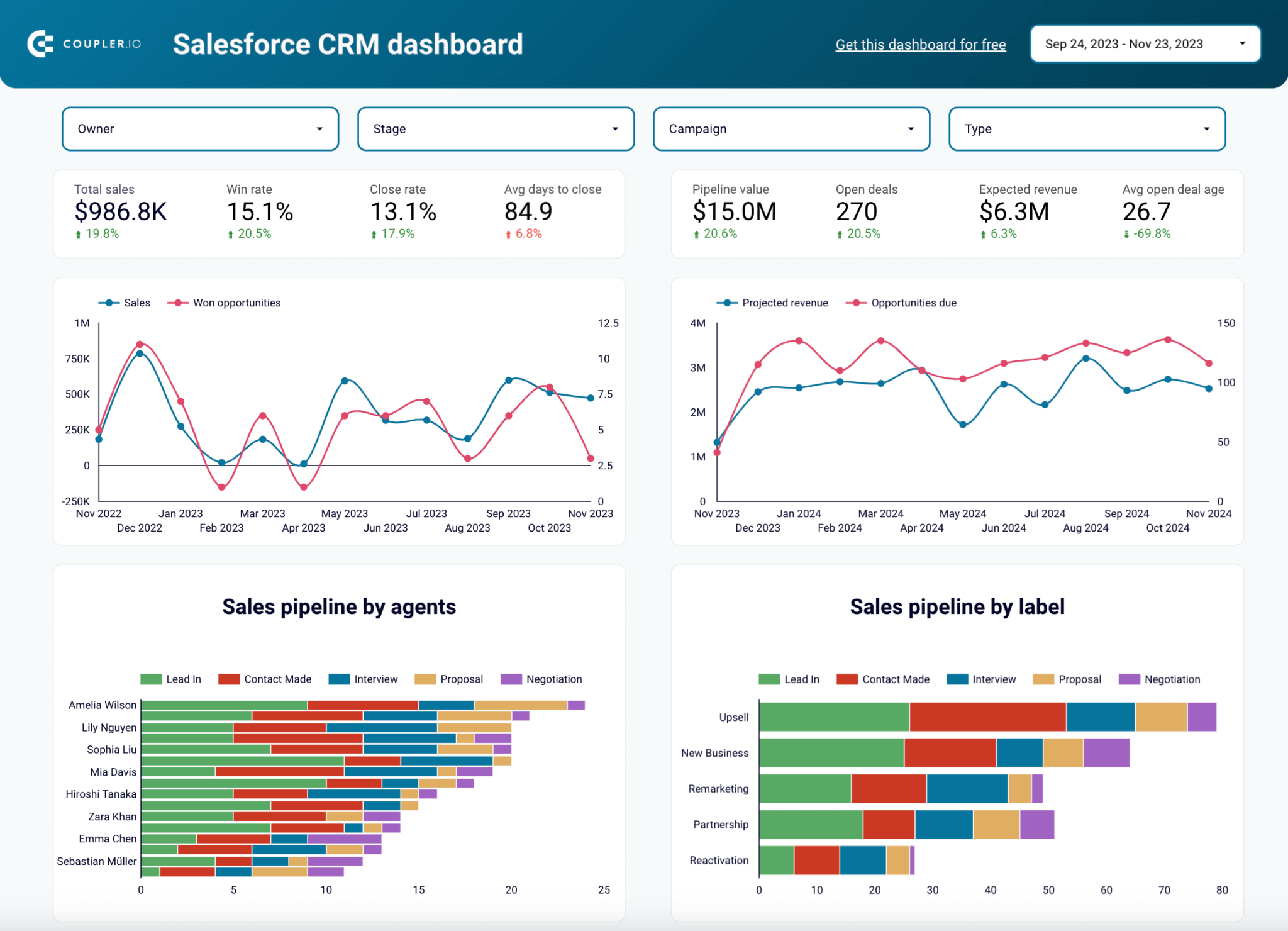Open the "Get this dashboard for free" link
1288x931 pixels.
tap(920, 44)
